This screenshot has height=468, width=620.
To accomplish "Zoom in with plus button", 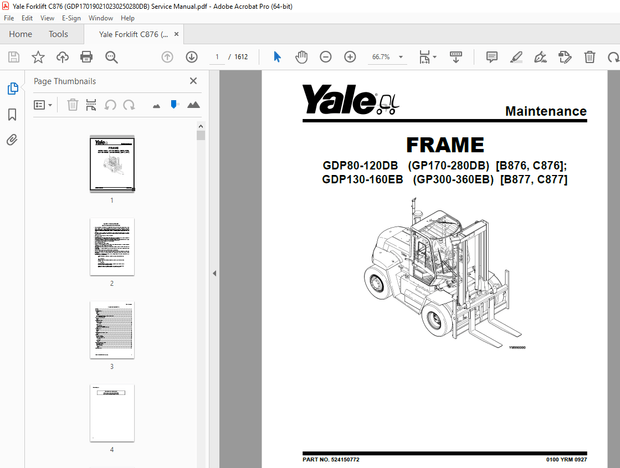I will click(x=350, y=57).
